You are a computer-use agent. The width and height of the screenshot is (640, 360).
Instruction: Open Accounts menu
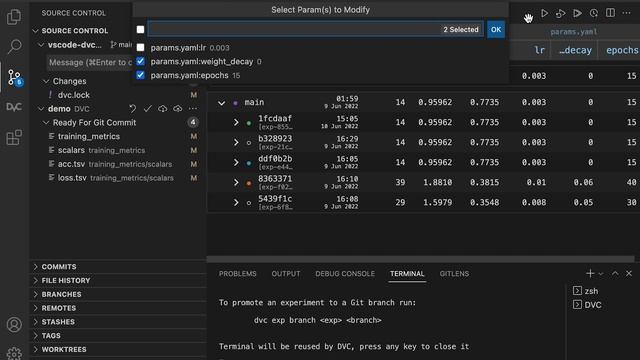point(14,324)
